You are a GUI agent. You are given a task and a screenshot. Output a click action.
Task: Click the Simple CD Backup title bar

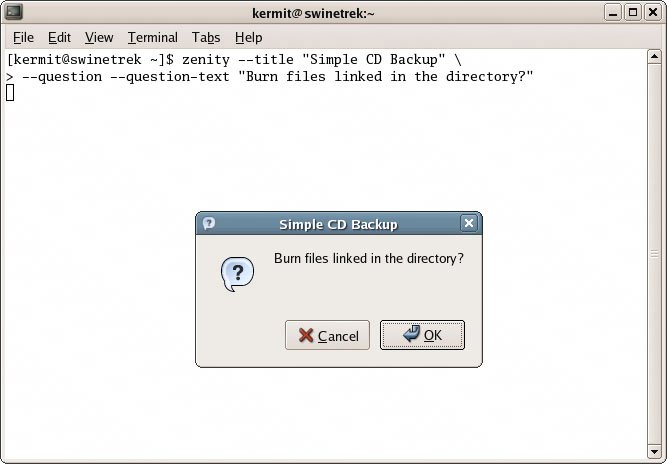(x=337, y=224)
